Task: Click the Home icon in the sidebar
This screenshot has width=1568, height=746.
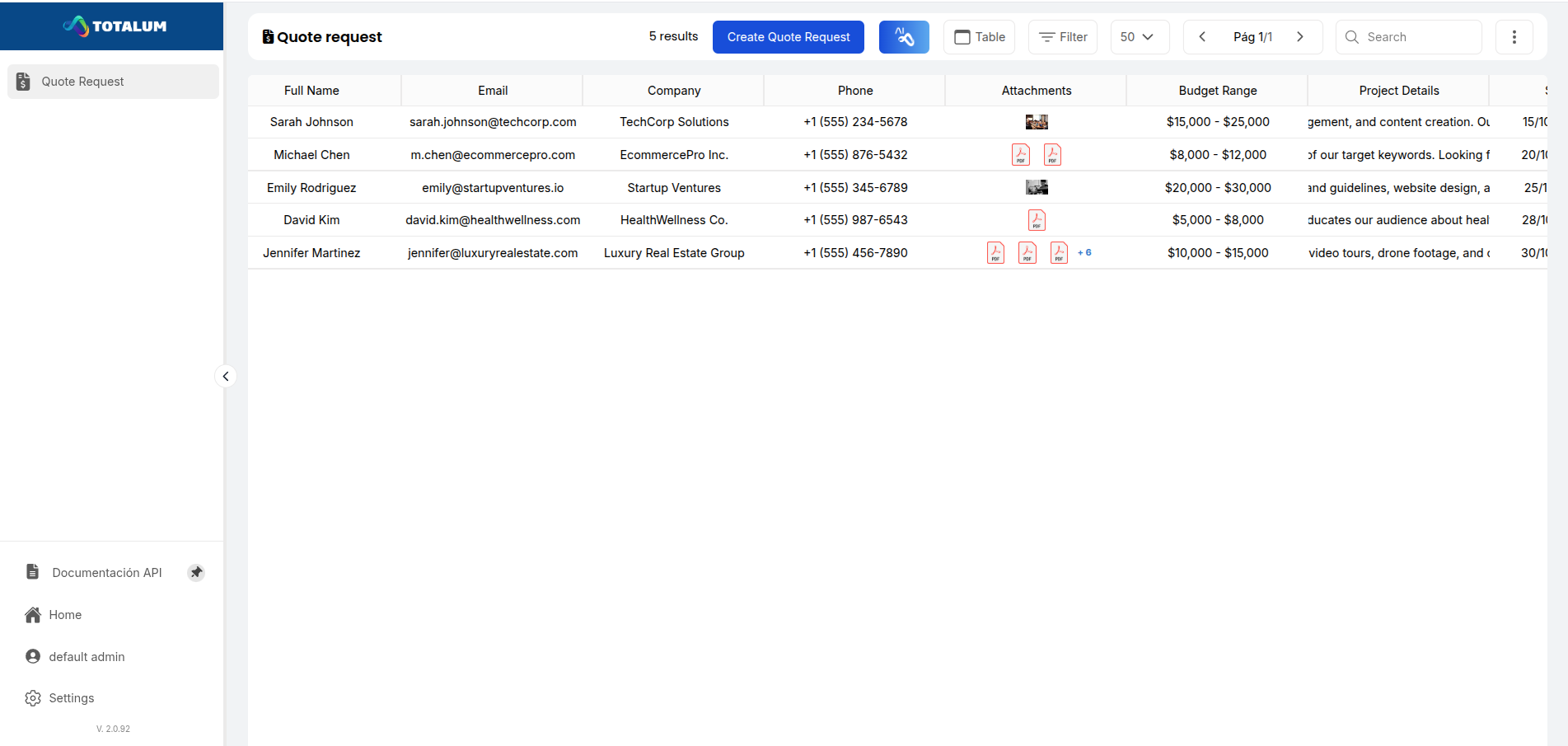Action: click(x=32, y=614)
